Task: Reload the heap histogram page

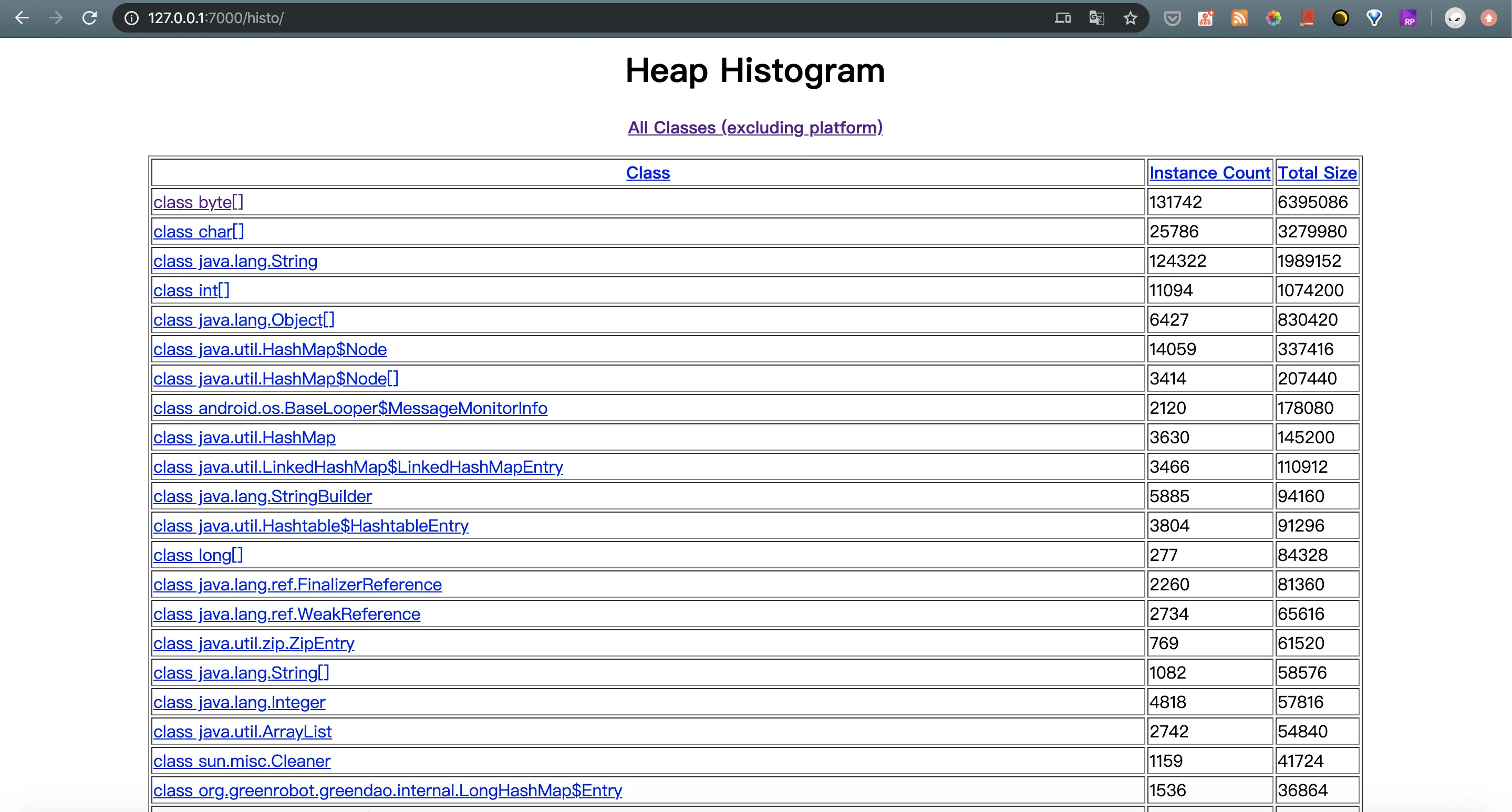Action: [89, 18]
